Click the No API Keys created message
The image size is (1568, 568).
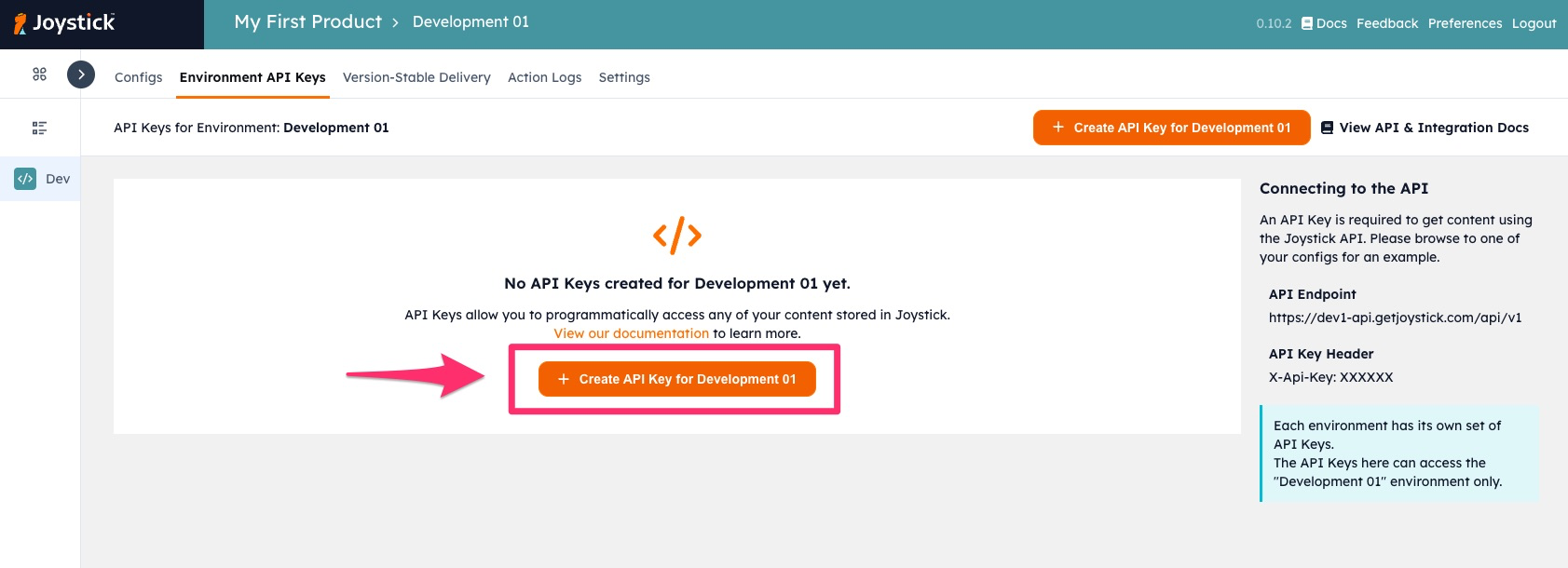coord(677,283)
